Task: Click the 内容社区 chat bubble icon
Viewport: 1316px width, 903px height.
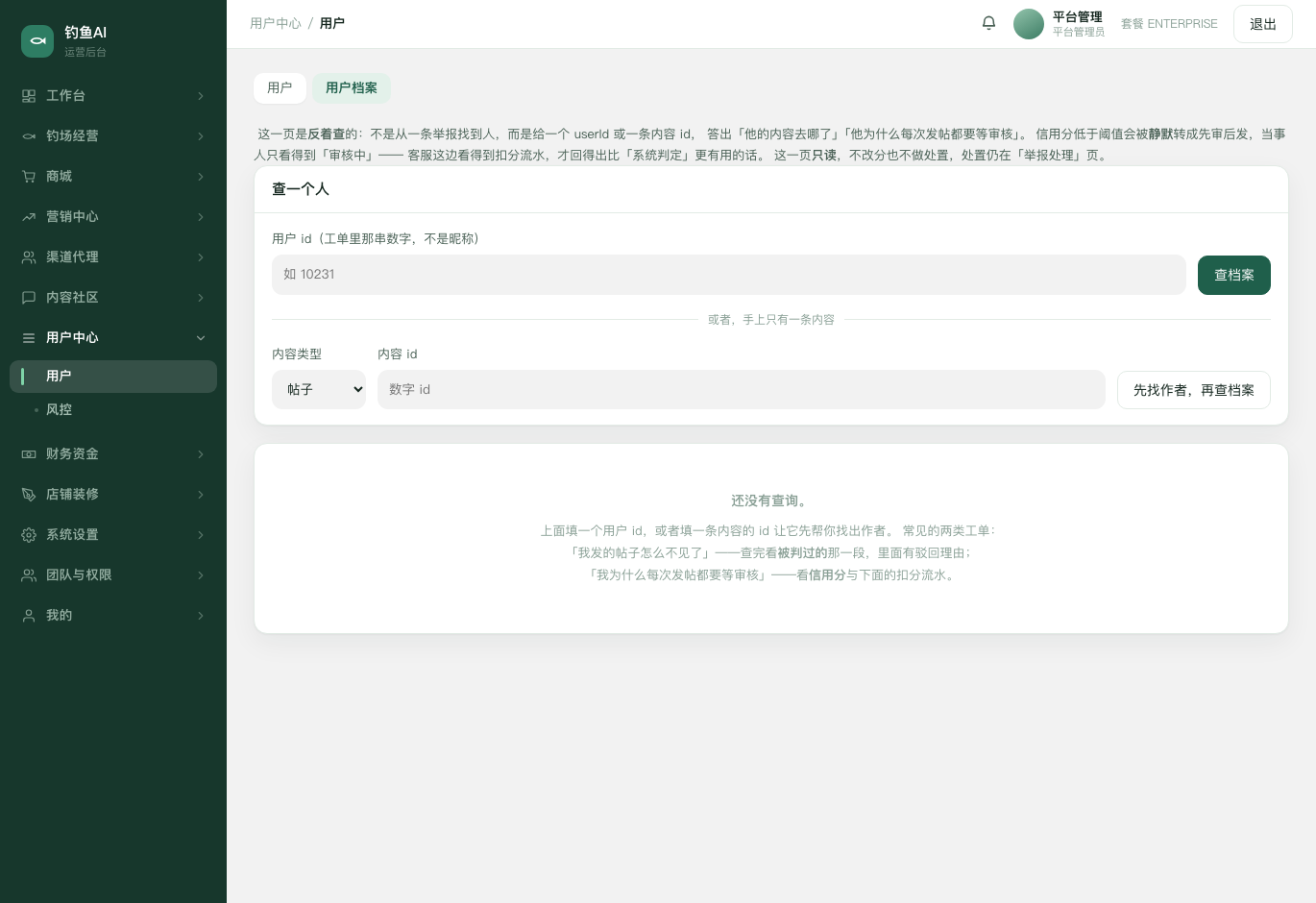Action: [x=29, y=298]
